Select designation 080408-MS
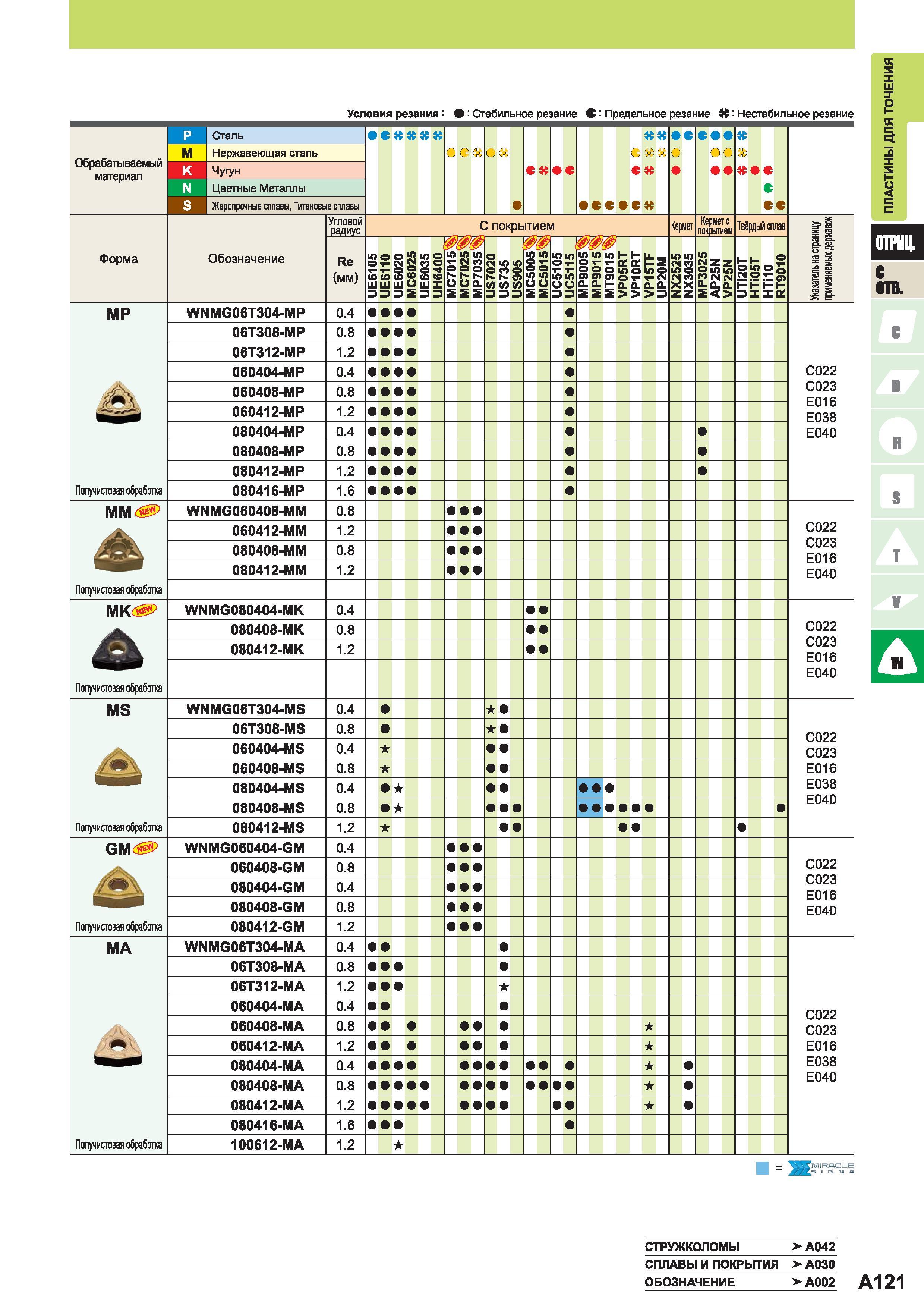Screen dimensions: 924x1308 coord(268,808)
